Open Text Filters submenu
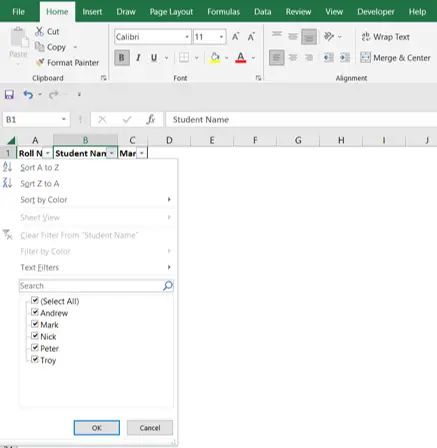The height and width of the screenshot is (448, 437). click(95, 267)
